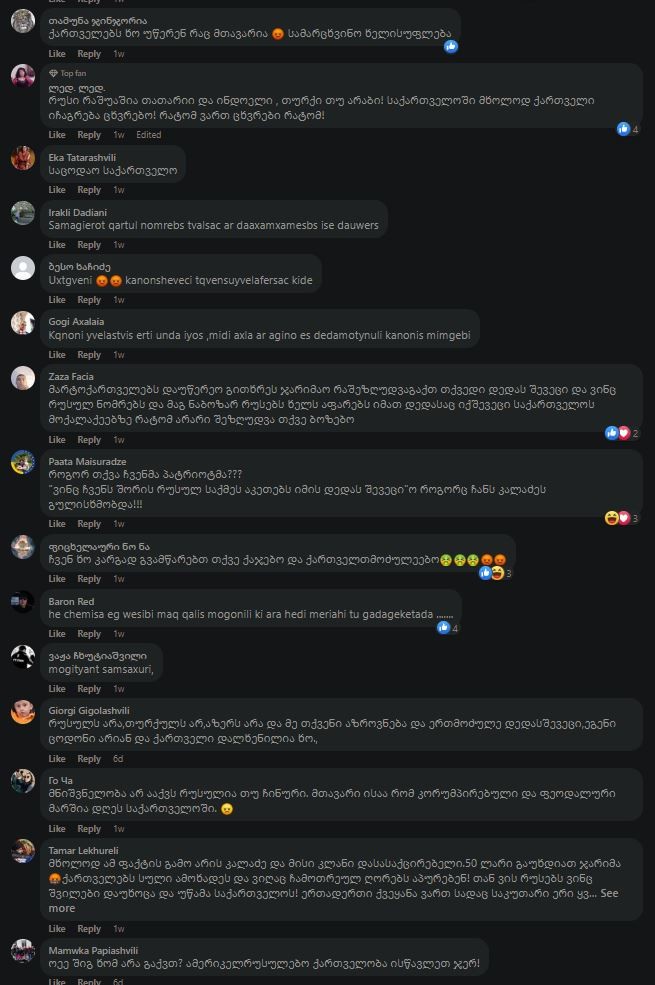
Task: Open Mamwka Papiashvili's profile name link
Action: (x=93, y=950)
